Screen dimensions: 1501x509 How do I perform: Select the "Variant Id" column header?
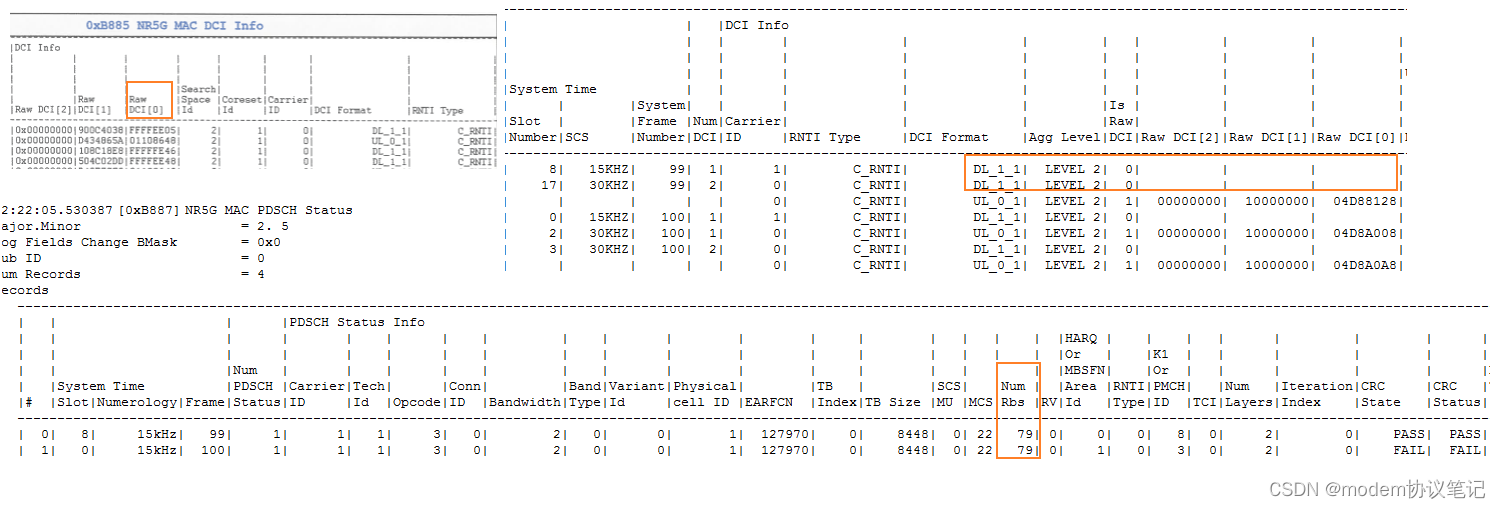point(637,394)
